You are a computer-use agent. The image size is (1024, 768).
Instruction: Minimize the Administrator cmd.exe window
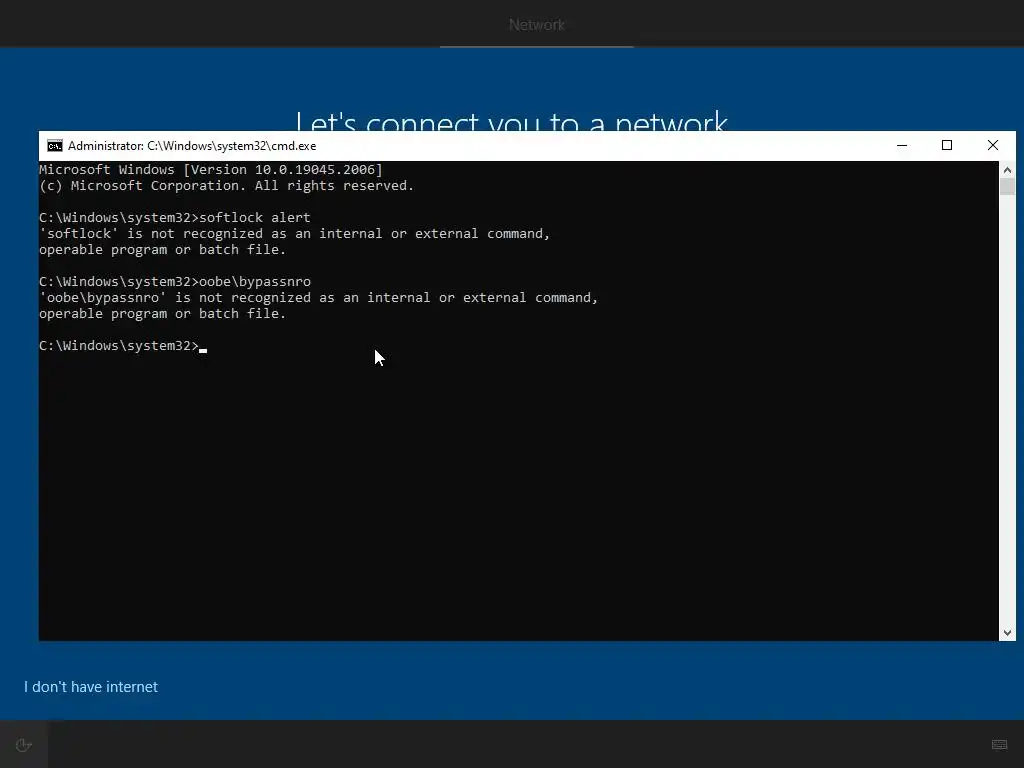902,146
